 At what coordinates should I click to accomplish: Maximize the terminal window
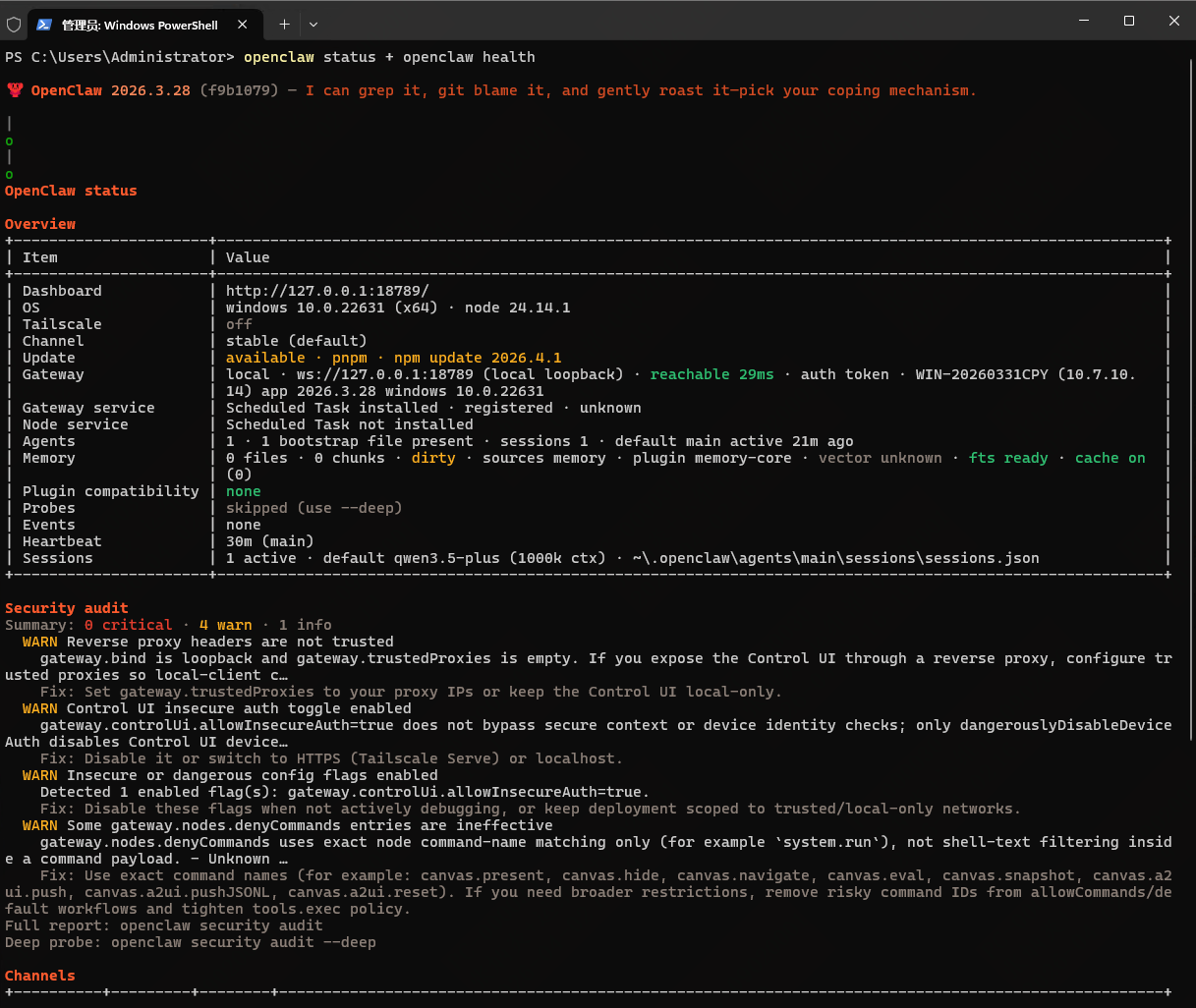coord(1129,21)
